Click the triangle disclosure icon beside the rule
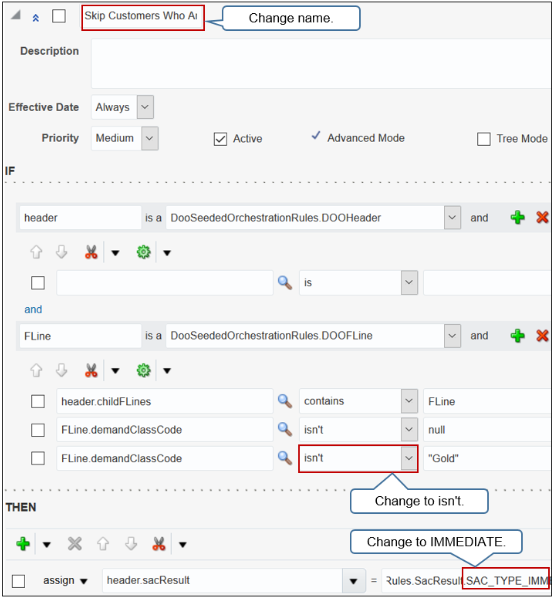The width and height of the screenshot is (554, 598). [x=16, y=15]
